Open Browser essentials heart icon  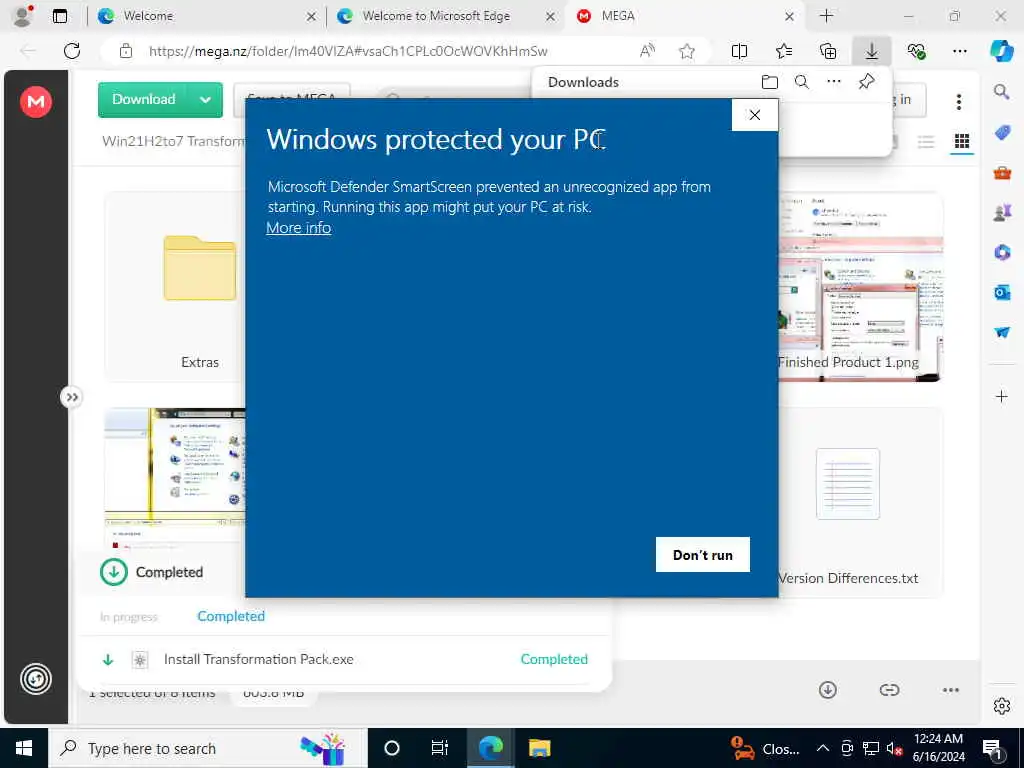(x=916, y=51)
